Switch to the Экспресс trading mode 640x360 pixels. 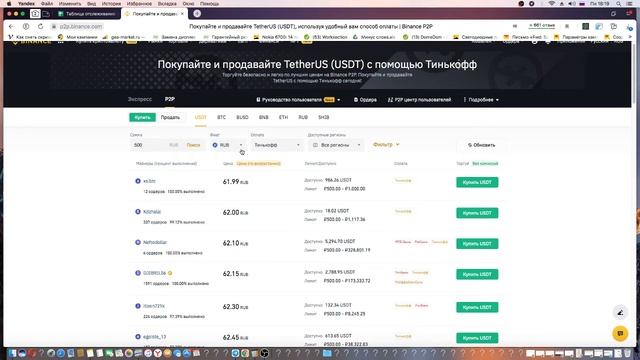tap(140, 99)
